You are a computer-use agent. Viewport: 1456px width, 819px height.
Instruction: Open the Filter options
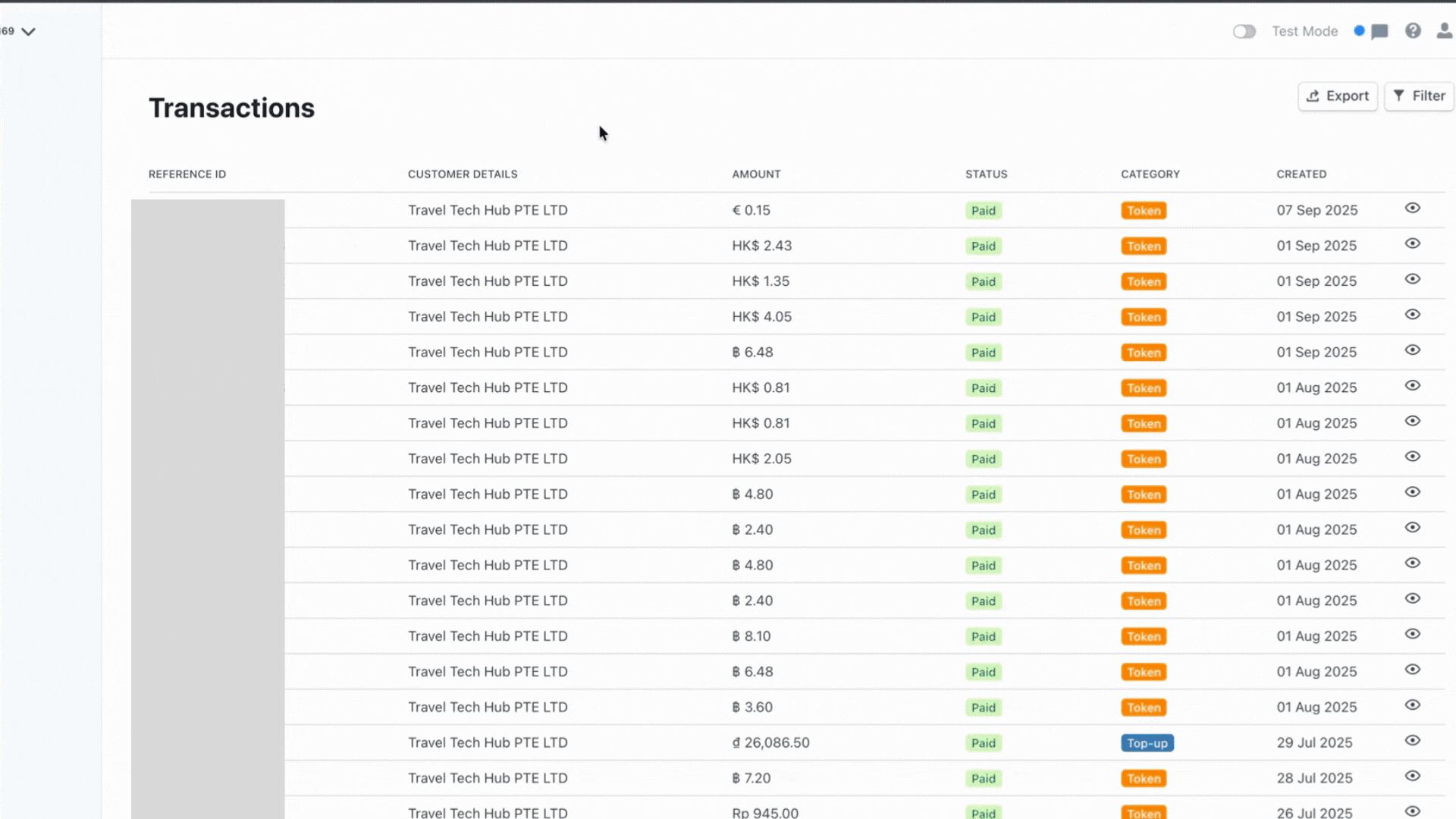click(x=1418, y=96)
